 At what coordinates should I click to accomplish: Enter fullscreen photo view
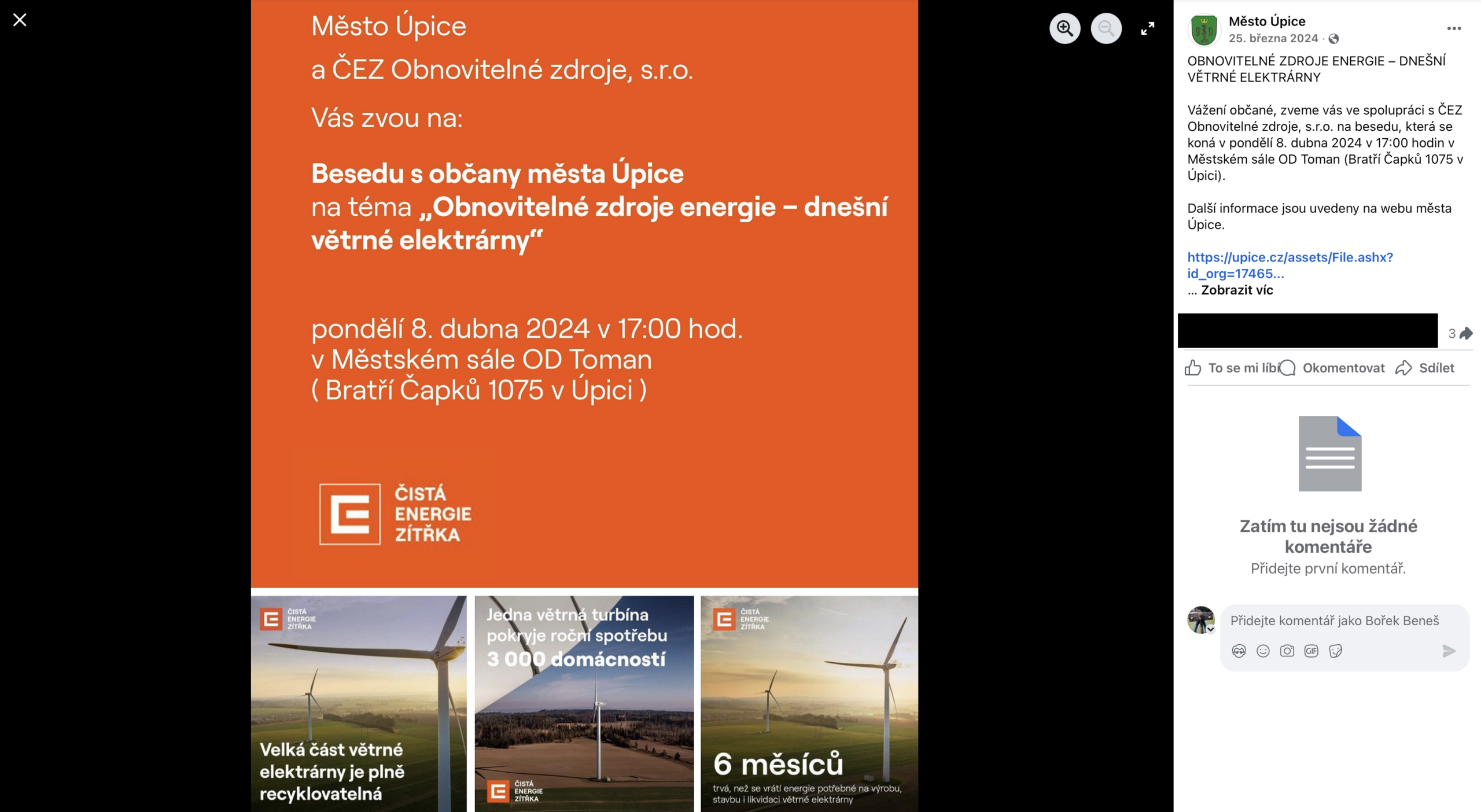(1147, 28)
